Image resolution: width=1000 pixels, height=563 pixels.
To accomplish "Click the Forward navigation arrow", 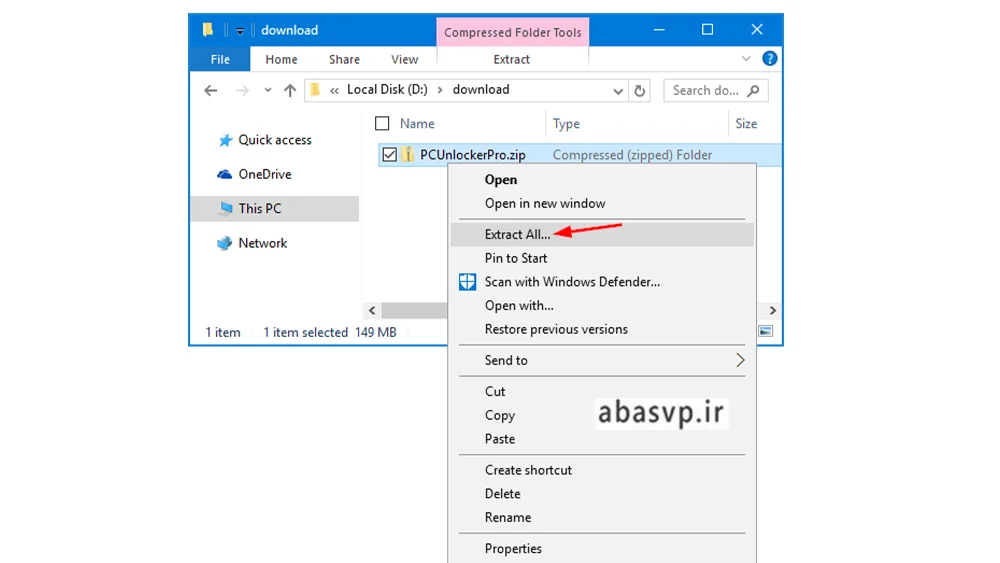I will 242,91.
